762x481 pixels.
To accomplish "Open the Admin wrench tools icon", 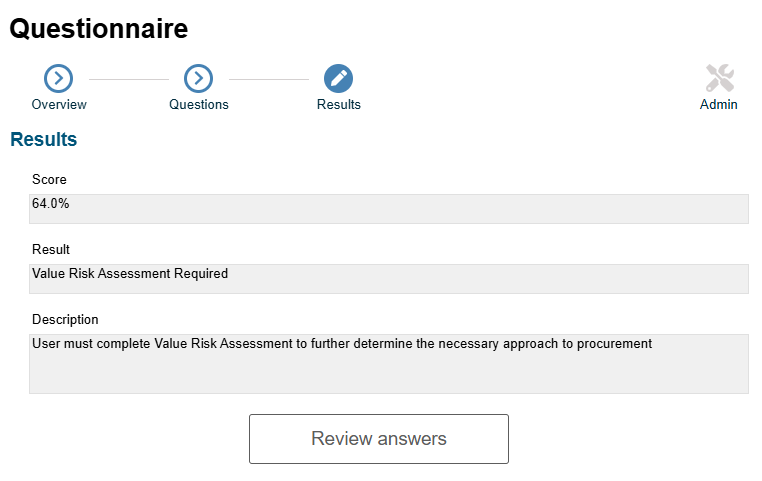I will coord(720,78).
